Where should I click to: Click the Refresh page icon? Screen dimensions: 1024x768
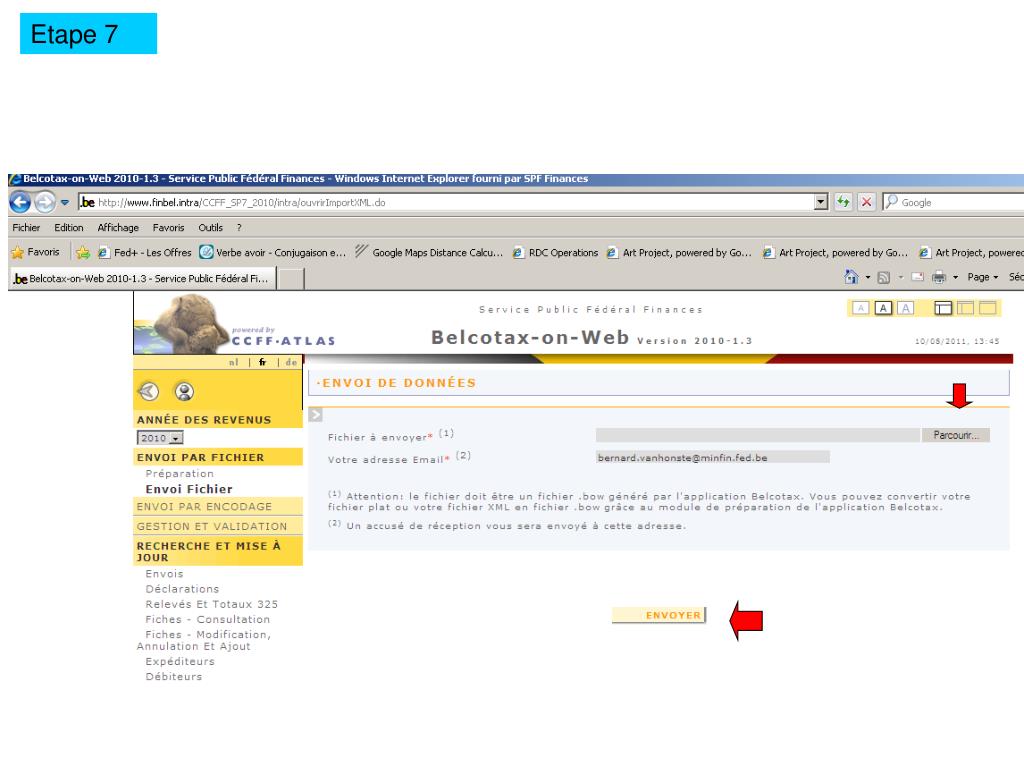844,202
